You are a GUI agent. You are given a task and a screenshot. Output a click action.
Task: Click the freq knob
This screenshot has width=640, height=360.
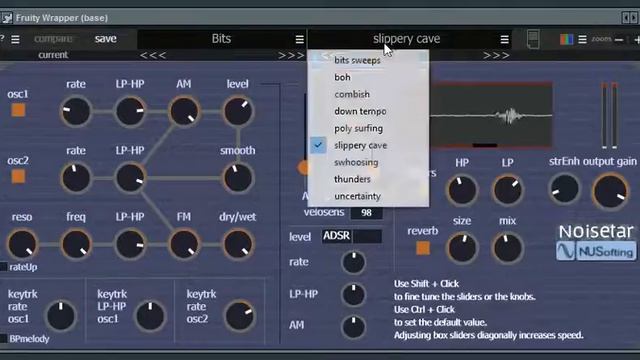pos(76,244)
